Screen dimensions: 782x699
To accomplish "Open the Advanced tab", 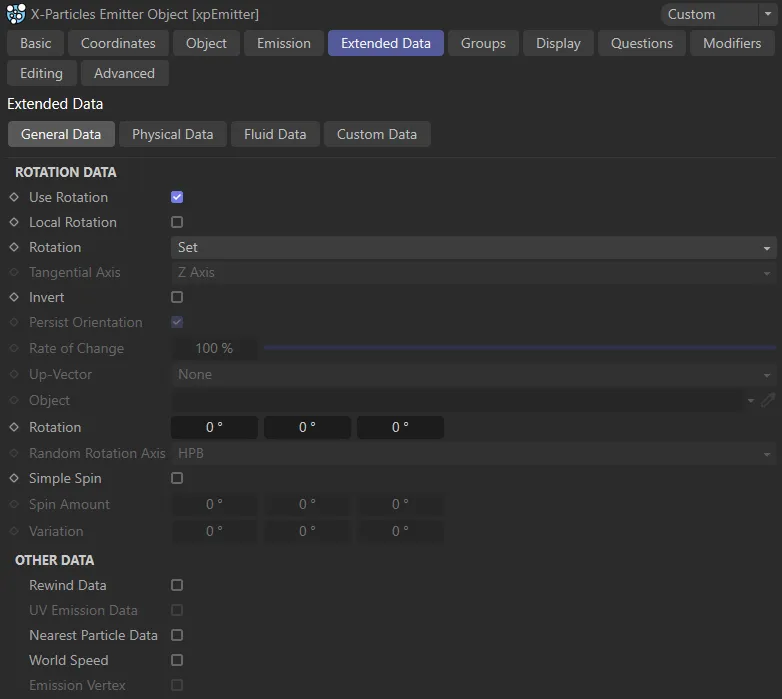I will coord(124,73).
